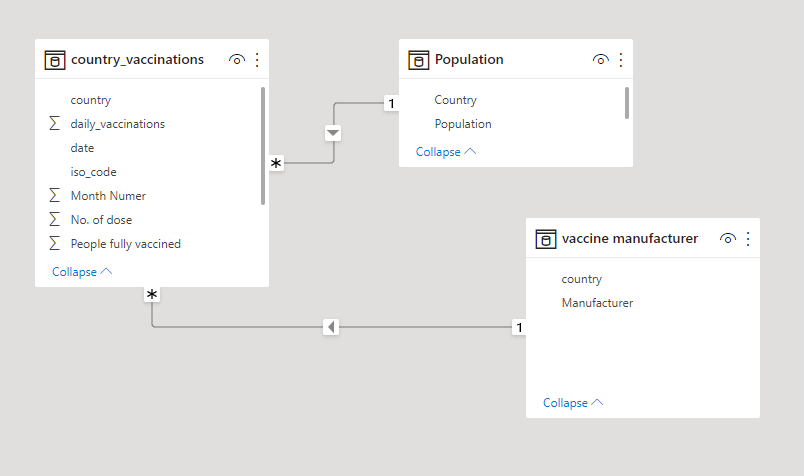Select the People fully vaccined field
The height and width of the screenshot is (476, 804).
pos(126,244)
